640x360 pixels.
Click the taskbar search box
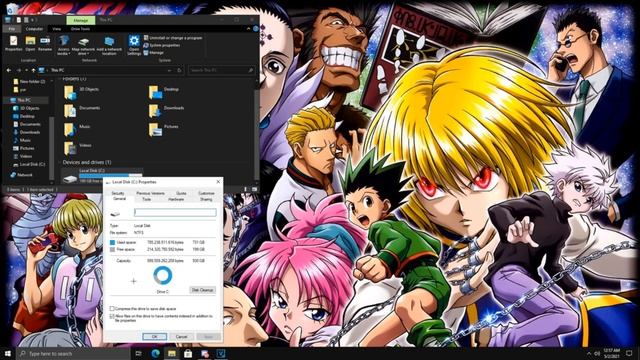[x=73, y=353]
